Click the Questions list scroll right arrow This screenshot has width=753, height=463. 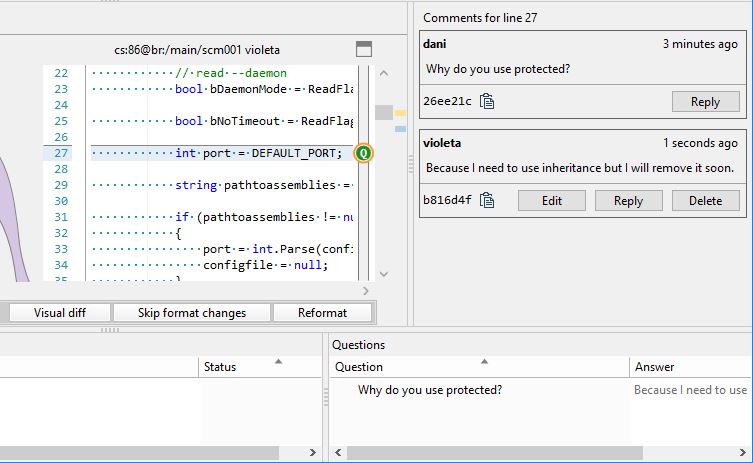point(742,452)
